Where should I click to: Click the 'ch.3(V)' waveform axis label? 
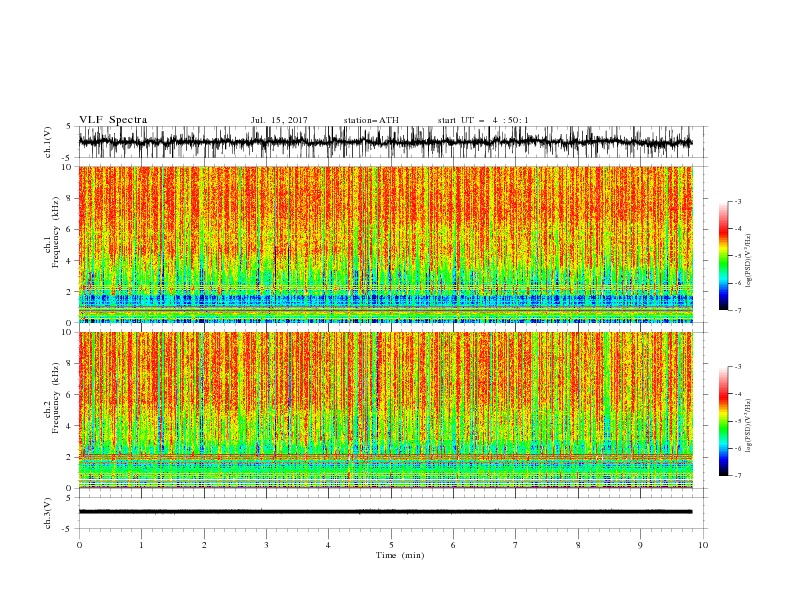coord(48,513)
